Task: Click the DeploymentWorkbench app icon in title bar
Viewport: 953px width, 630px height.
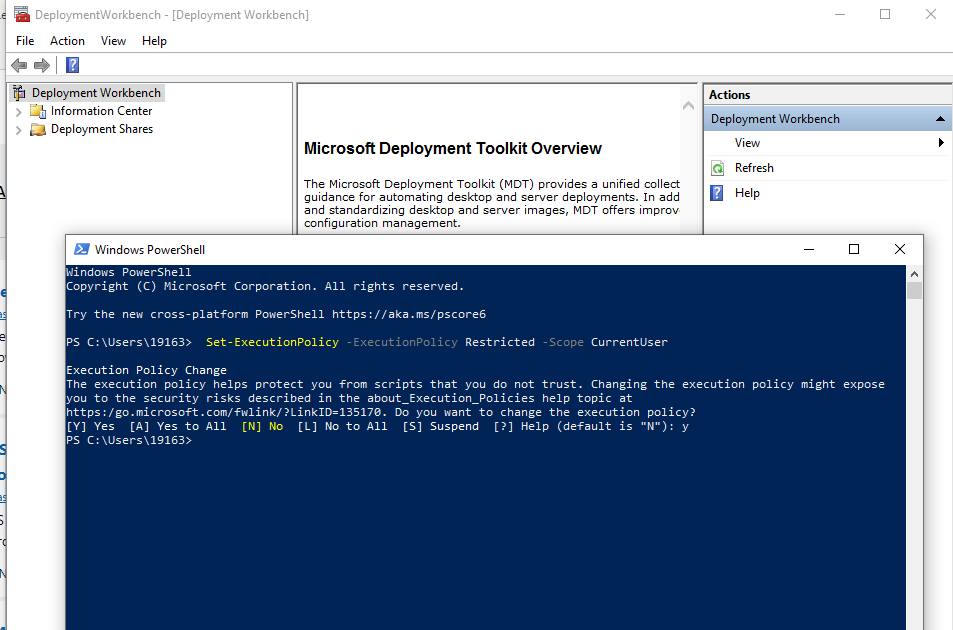Action: click(x=22, y=15)
